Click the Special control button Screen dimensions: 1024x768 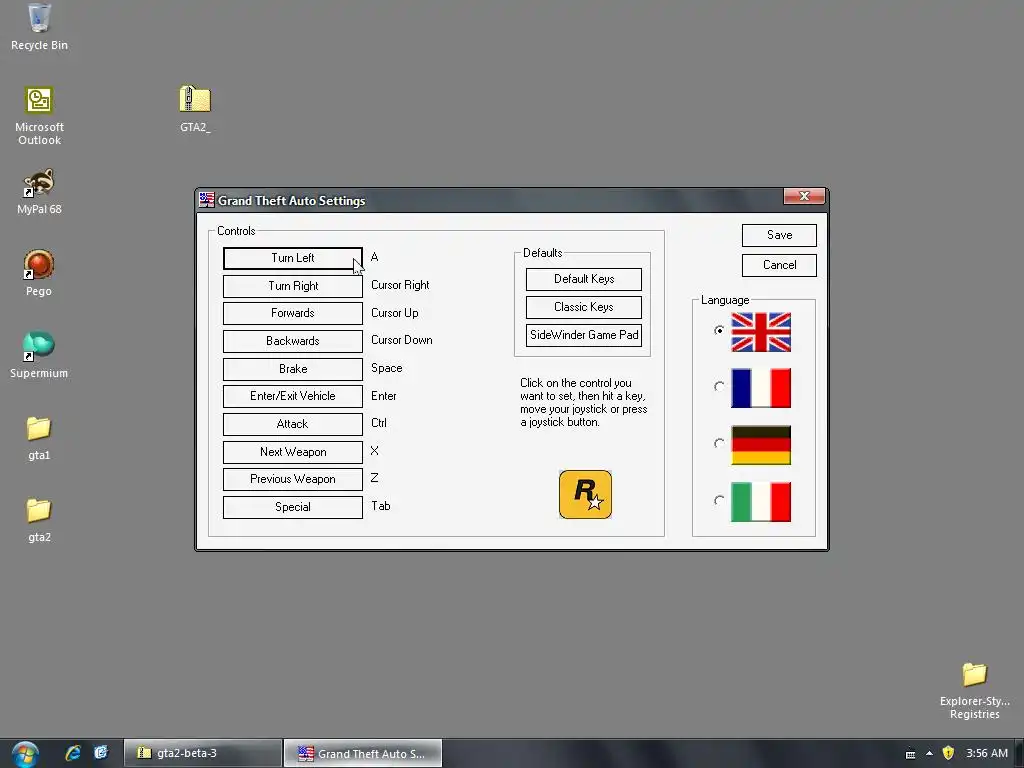pyautogui.click(x=293, y=507)
